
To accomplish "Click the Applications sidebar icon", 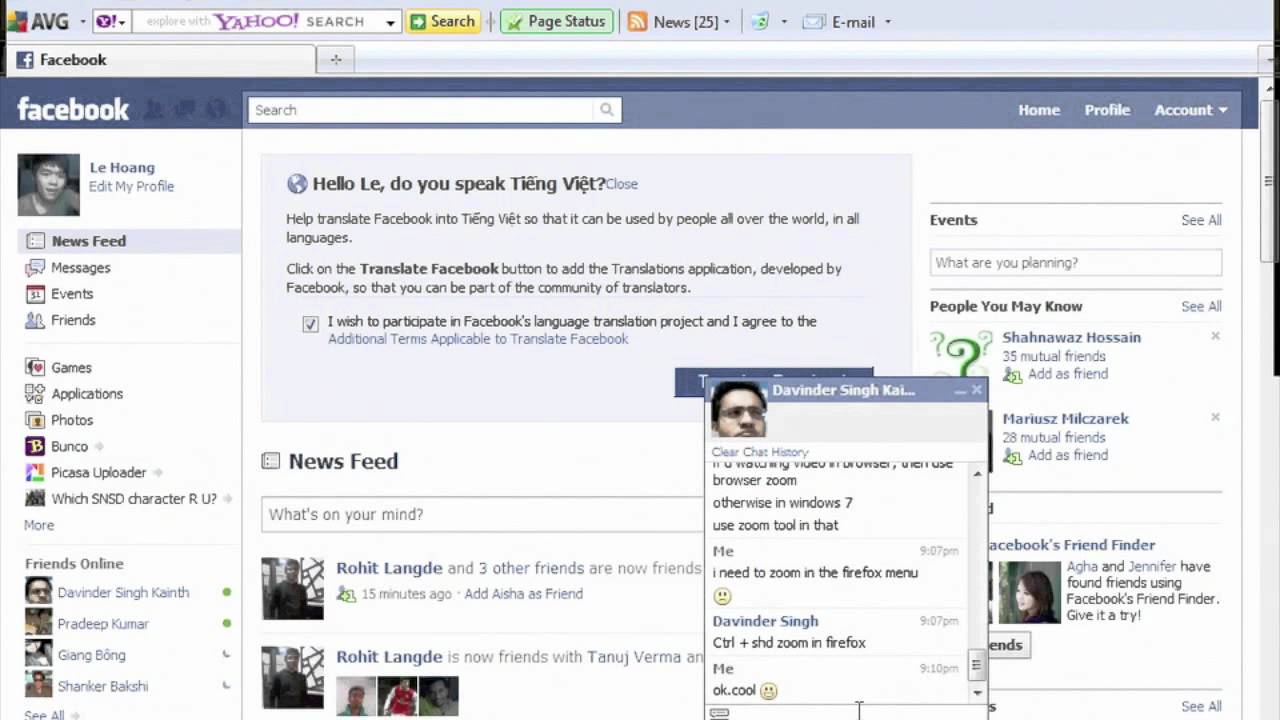I will click(x=35, y=394).
